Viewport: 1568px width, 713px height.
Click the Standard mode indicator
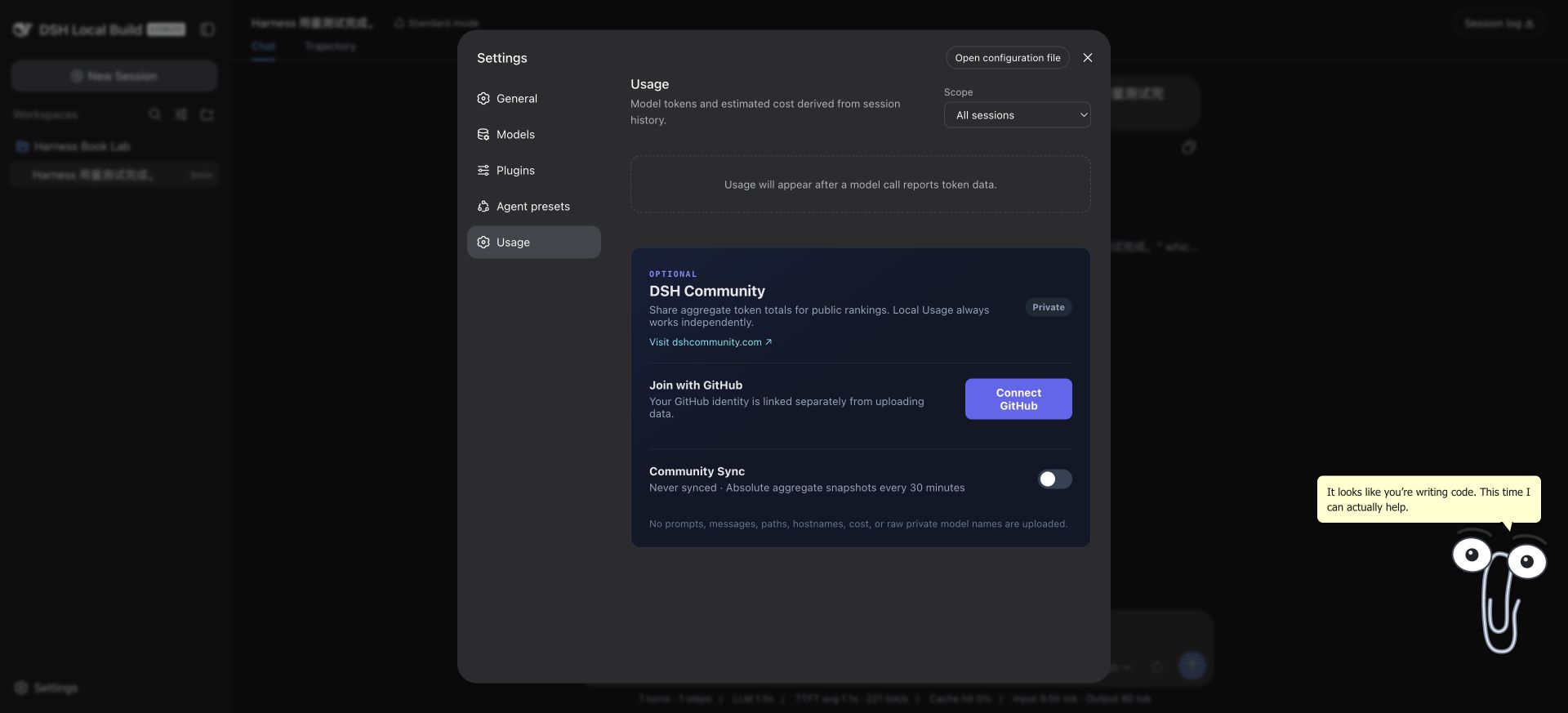pos(437,23)
